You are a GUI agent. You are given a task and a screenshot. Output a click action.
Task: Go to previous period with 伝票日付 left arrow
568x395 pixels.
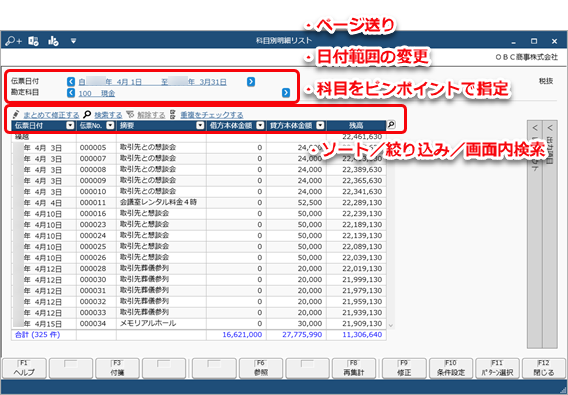(71, 82)
